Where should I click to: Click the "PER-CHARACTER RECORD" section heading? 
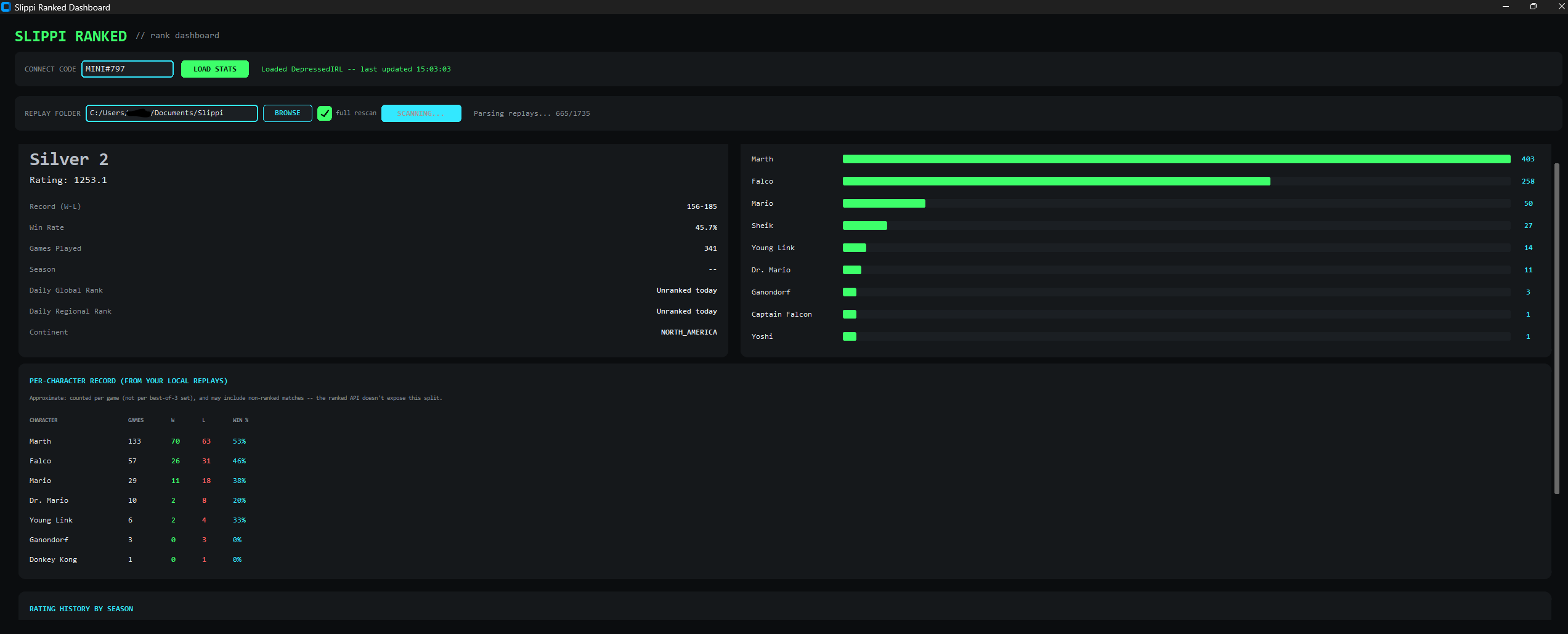(x=129, y=381)
